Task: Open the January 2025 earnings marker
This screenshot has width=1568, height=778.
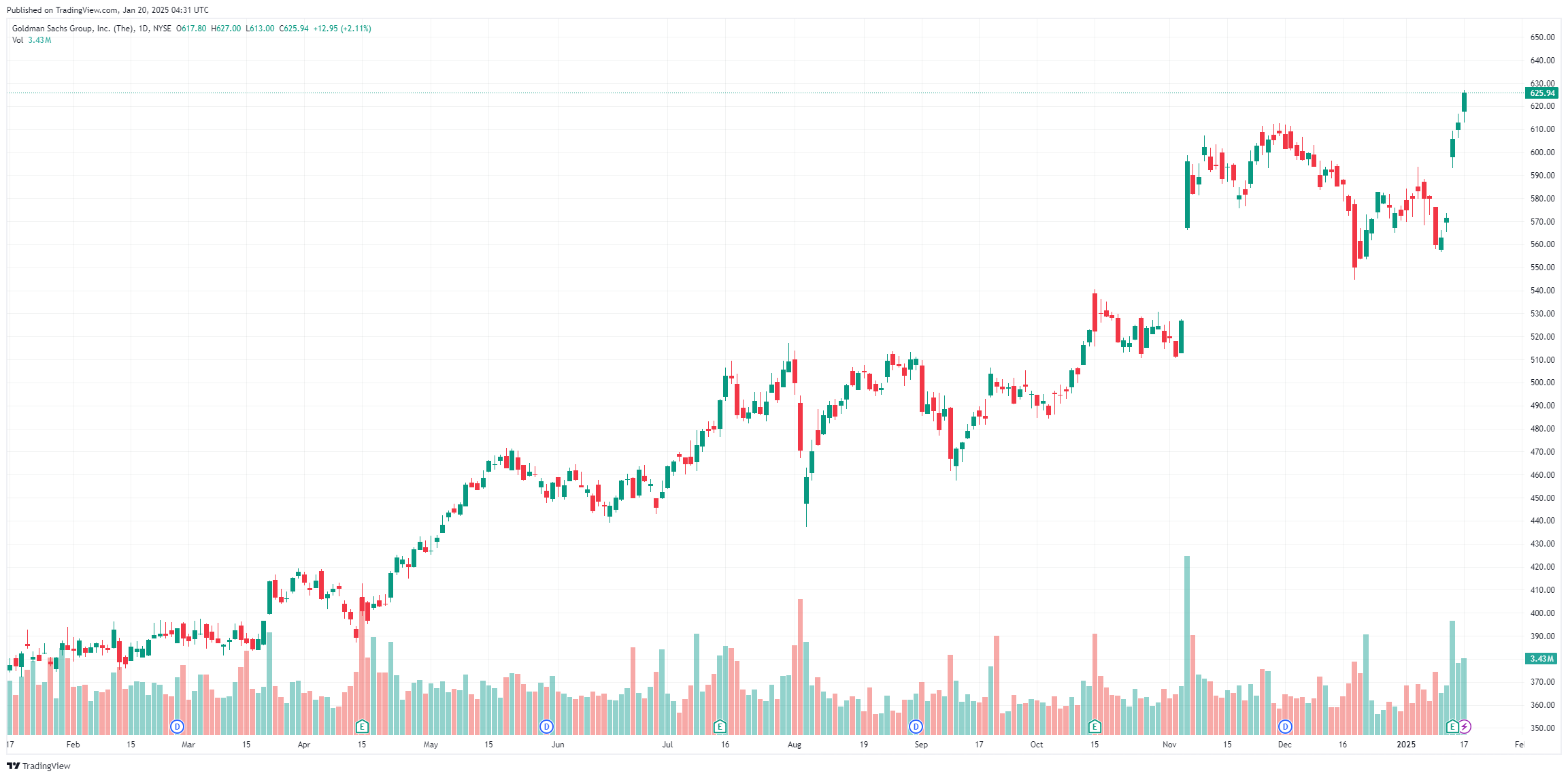Action: (x=1452, y=726)
